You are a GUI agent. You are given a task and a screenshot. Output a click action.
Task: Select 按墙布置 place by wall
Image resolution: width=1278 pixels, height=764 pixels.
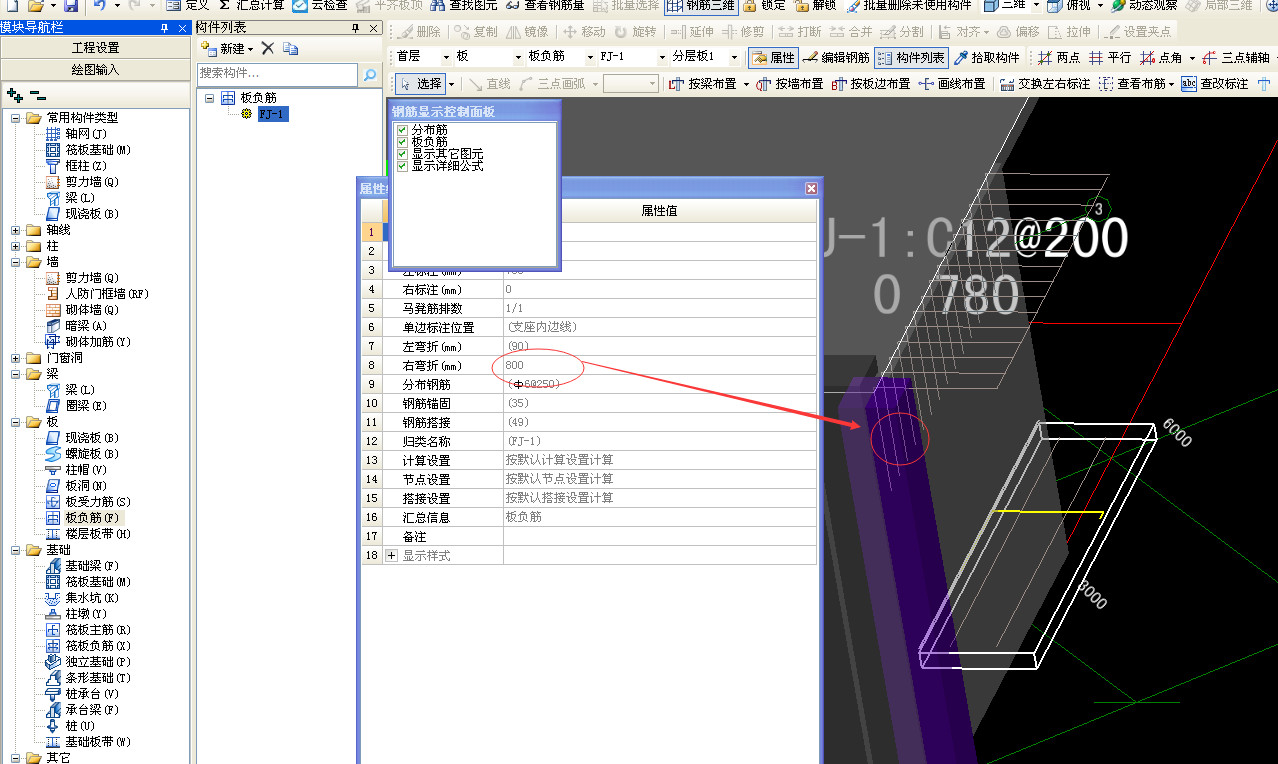click(x=790, y=84)
